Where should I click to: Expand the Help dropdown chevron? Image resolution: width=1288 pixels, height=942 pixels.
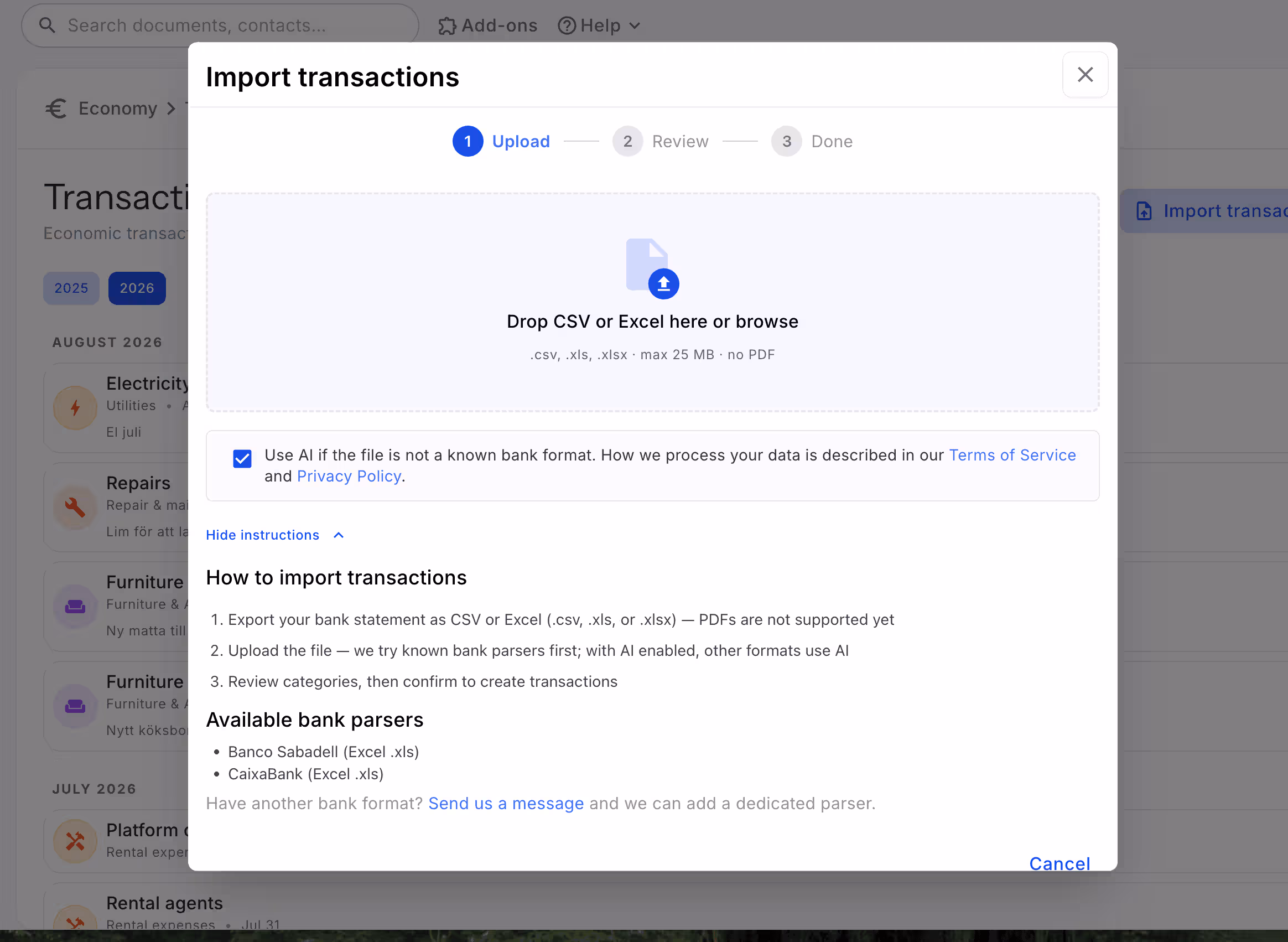(x=635, y=25)
